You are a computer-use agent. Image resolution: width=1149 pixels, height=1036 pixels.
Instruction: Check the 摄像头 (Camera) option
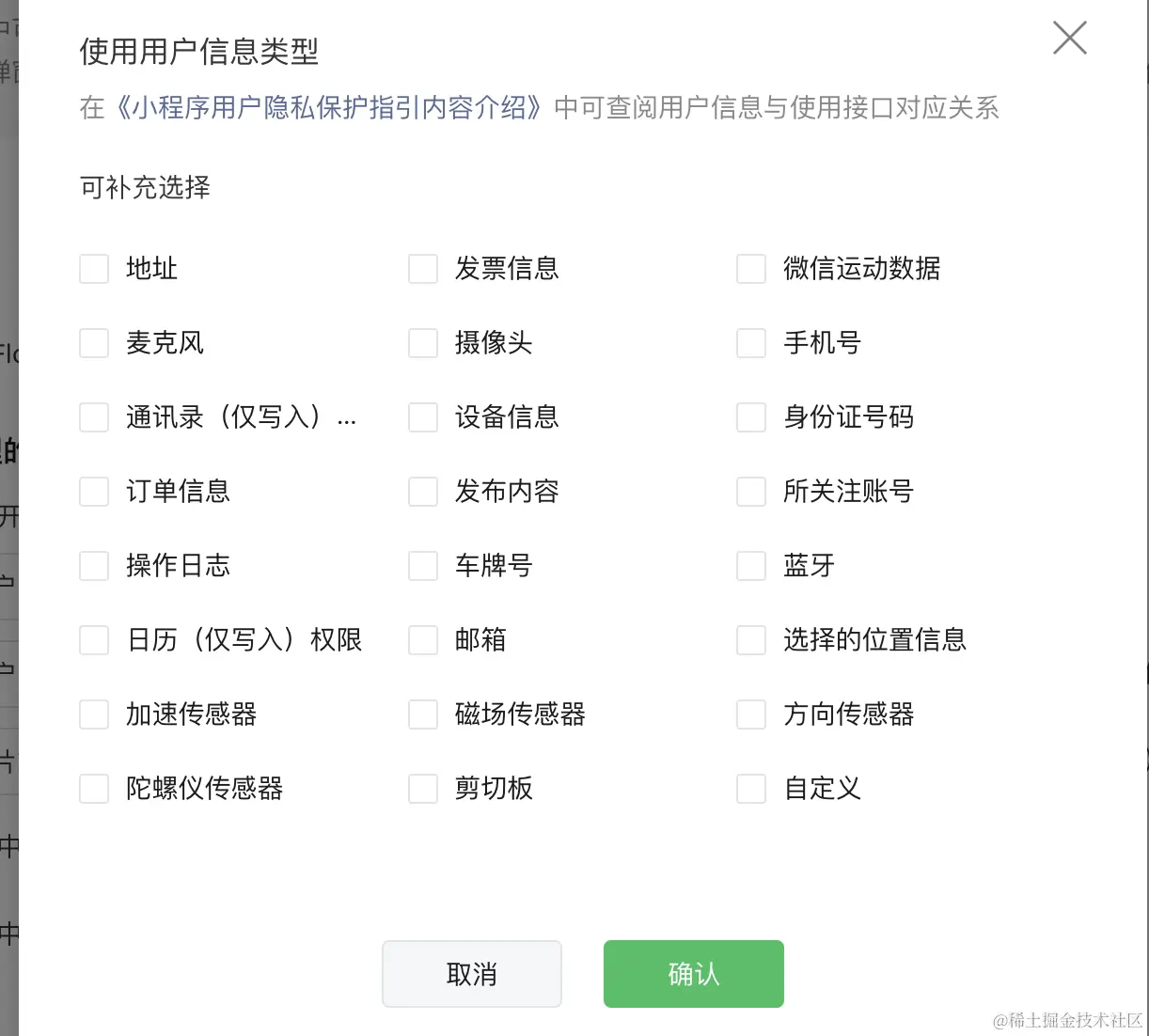(423, 343)
